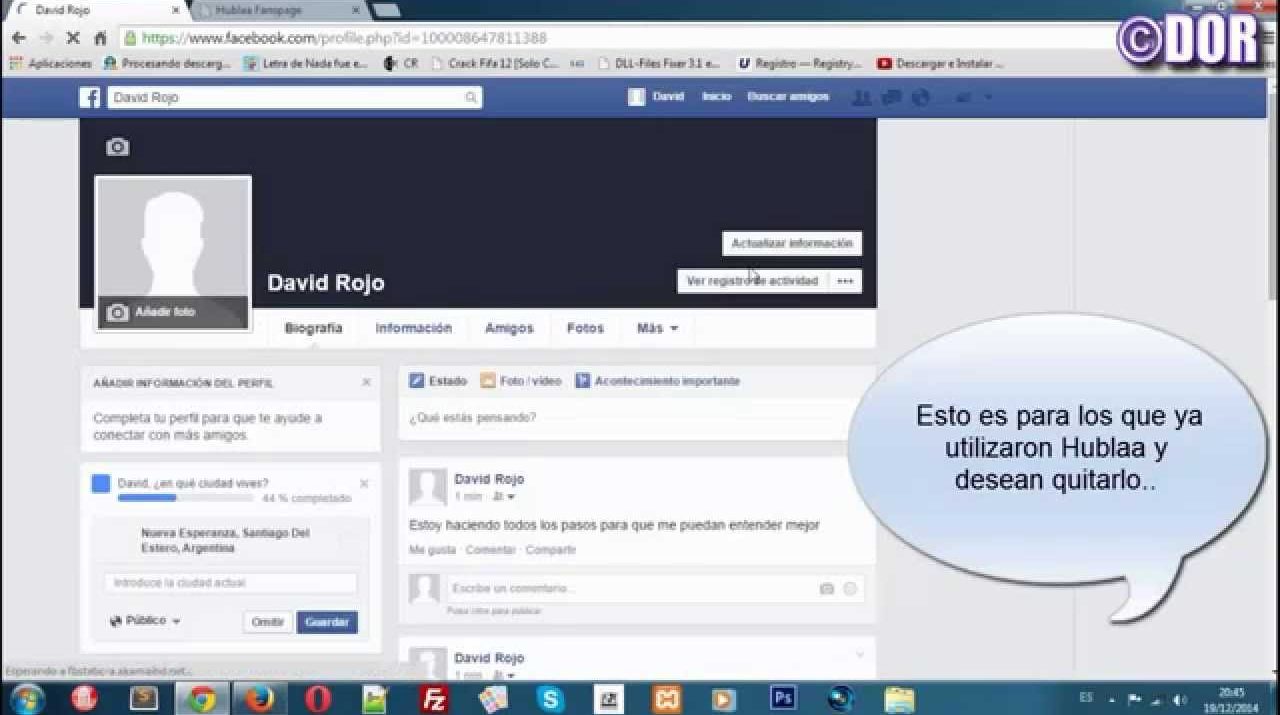Click the camera icon on cover photo
Image resolution: width=1280 pixels, height=715 pixels.
pyautogui.click(x=118, y=147)
